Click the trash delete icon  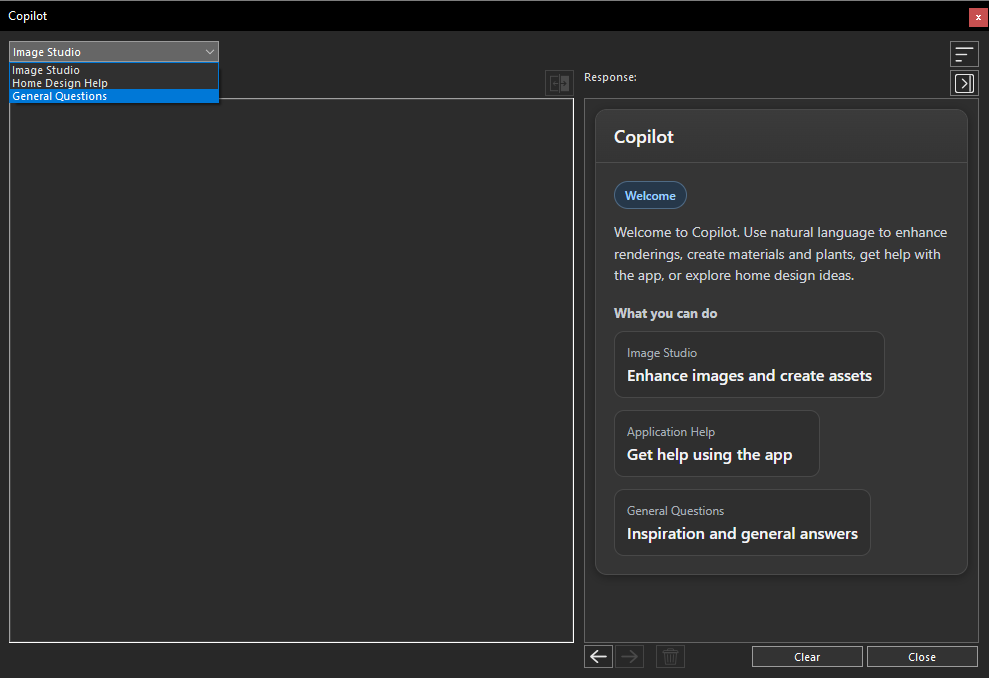(670, 657)
